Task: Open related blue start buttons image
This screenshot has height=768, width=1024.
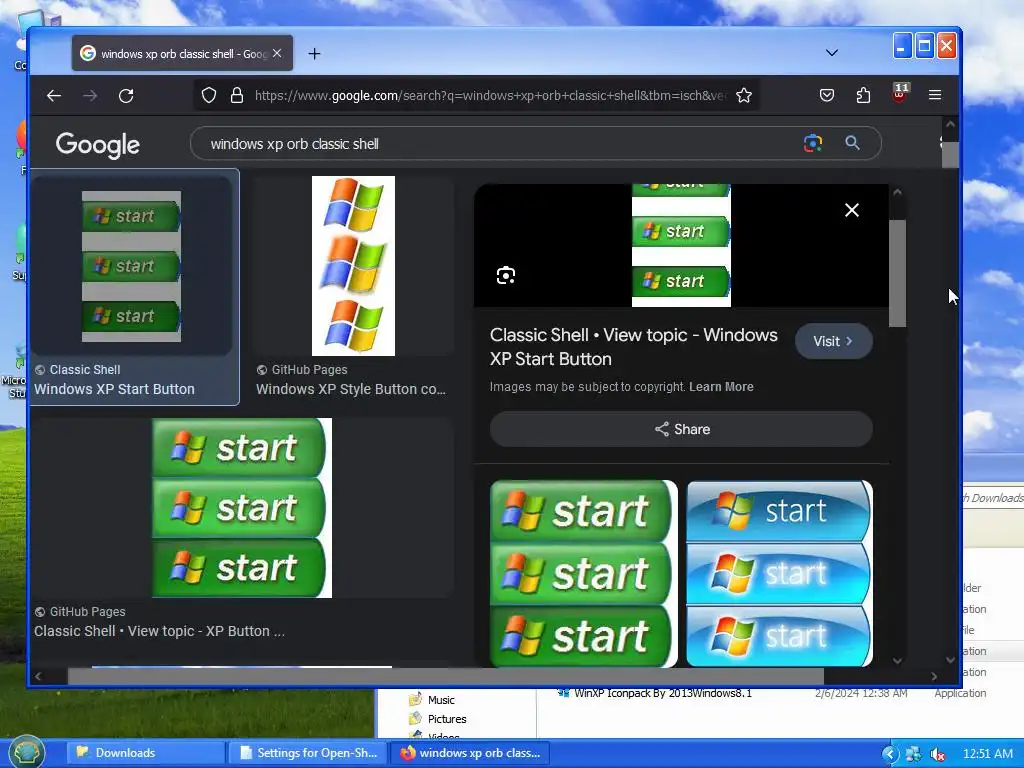Action: click(x=779, y=573)
